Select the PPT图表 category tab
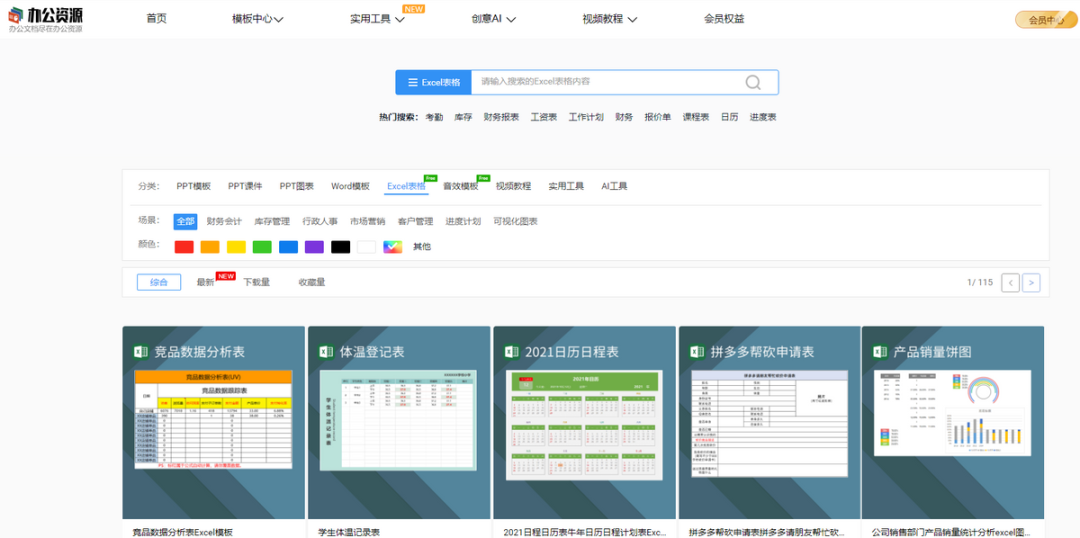Screen dimensions: 1080x538 click(297, 186)
